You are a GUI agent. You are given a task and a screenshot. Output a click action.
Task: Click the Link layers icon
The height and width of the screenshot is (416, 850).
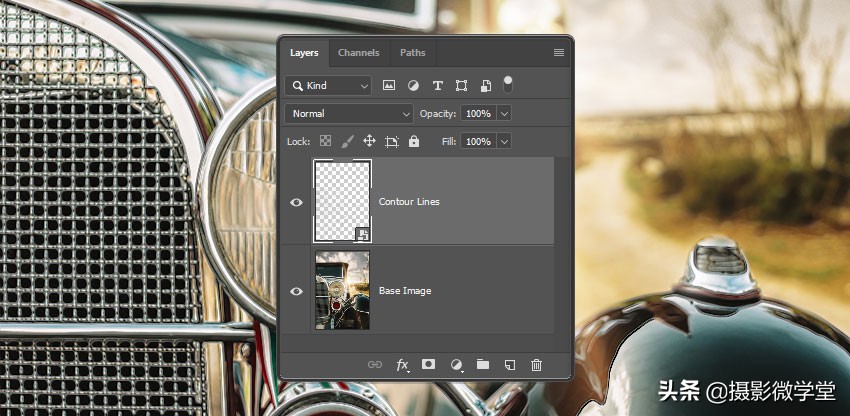(x=375, y=365)
